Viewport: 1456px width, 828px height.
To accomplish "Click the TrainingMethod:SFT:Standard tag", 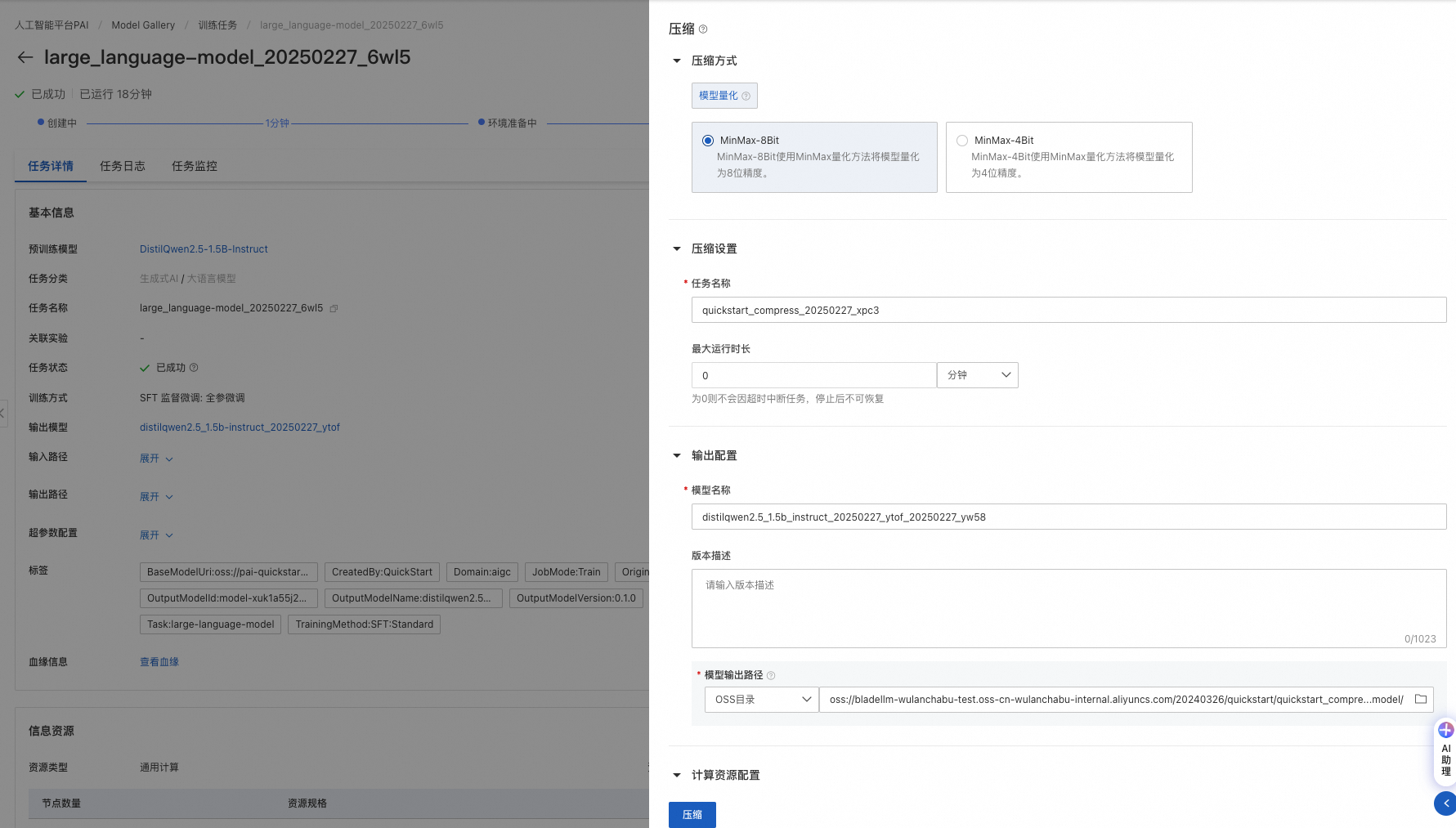I will 365,624.
